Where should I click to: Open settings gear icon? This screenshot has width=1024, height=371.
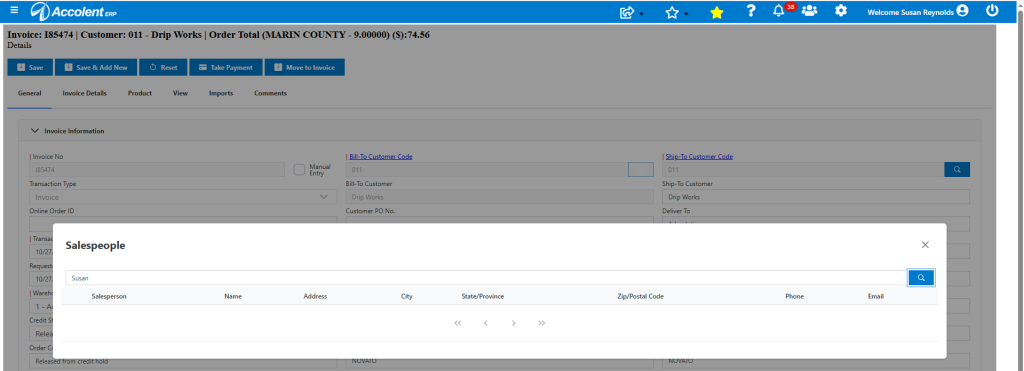(x=841, y=11)
